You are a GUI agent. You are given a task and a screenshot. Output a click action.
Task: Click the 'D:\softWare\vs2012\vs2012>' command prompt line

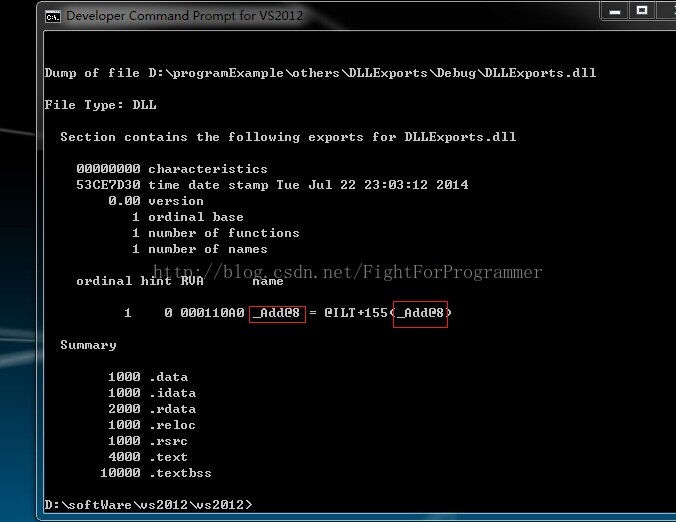click(x=148, y=505)
